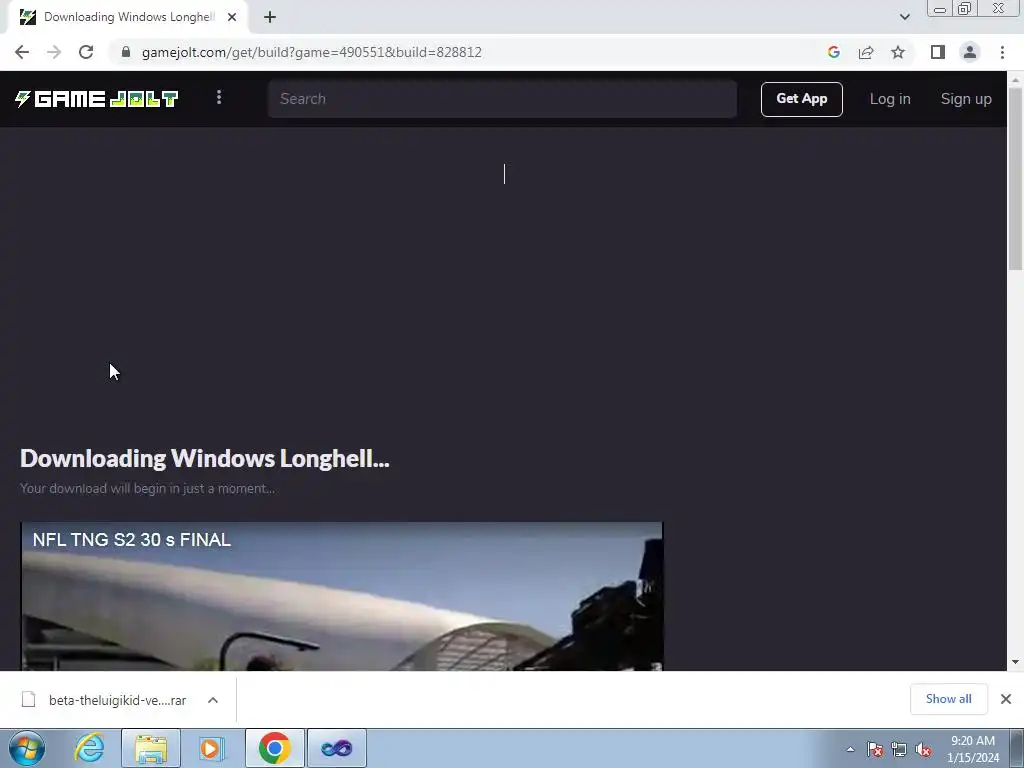Open the Windows Start menu
The width and height of the screenshot is (1024, 768).
point(26,748)
